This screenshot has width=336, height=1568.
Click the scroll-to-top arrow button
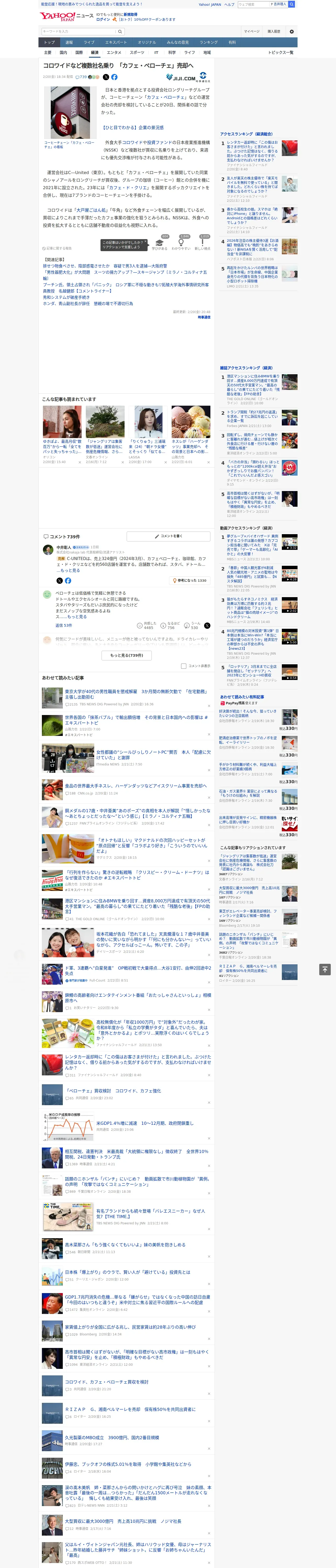325,970
